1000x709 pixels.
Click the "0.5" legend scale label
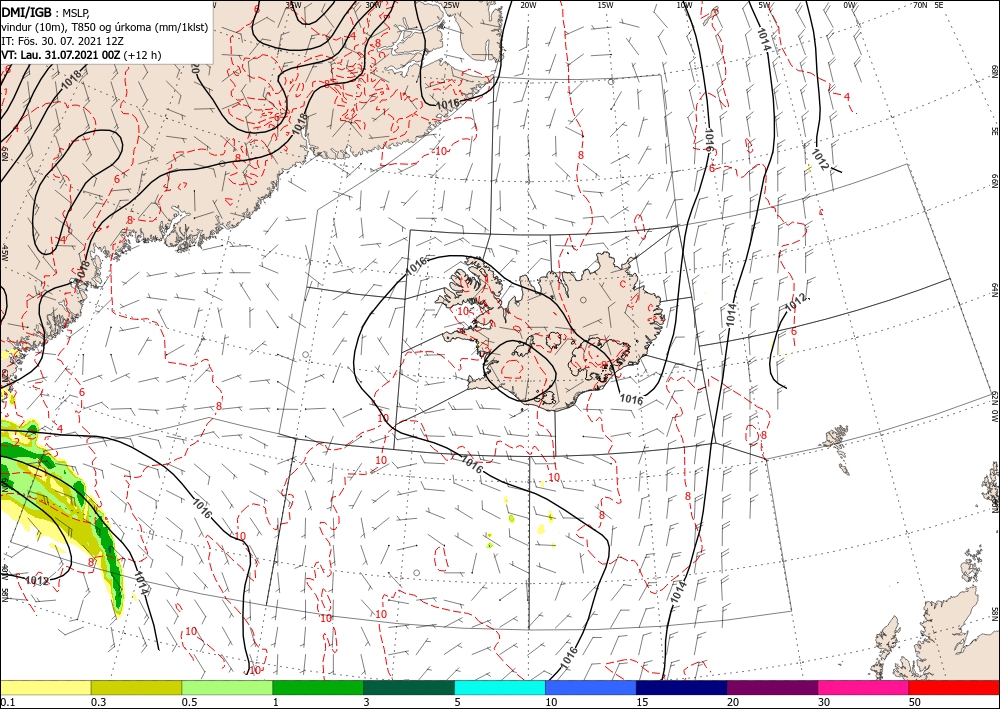[189, 702]
